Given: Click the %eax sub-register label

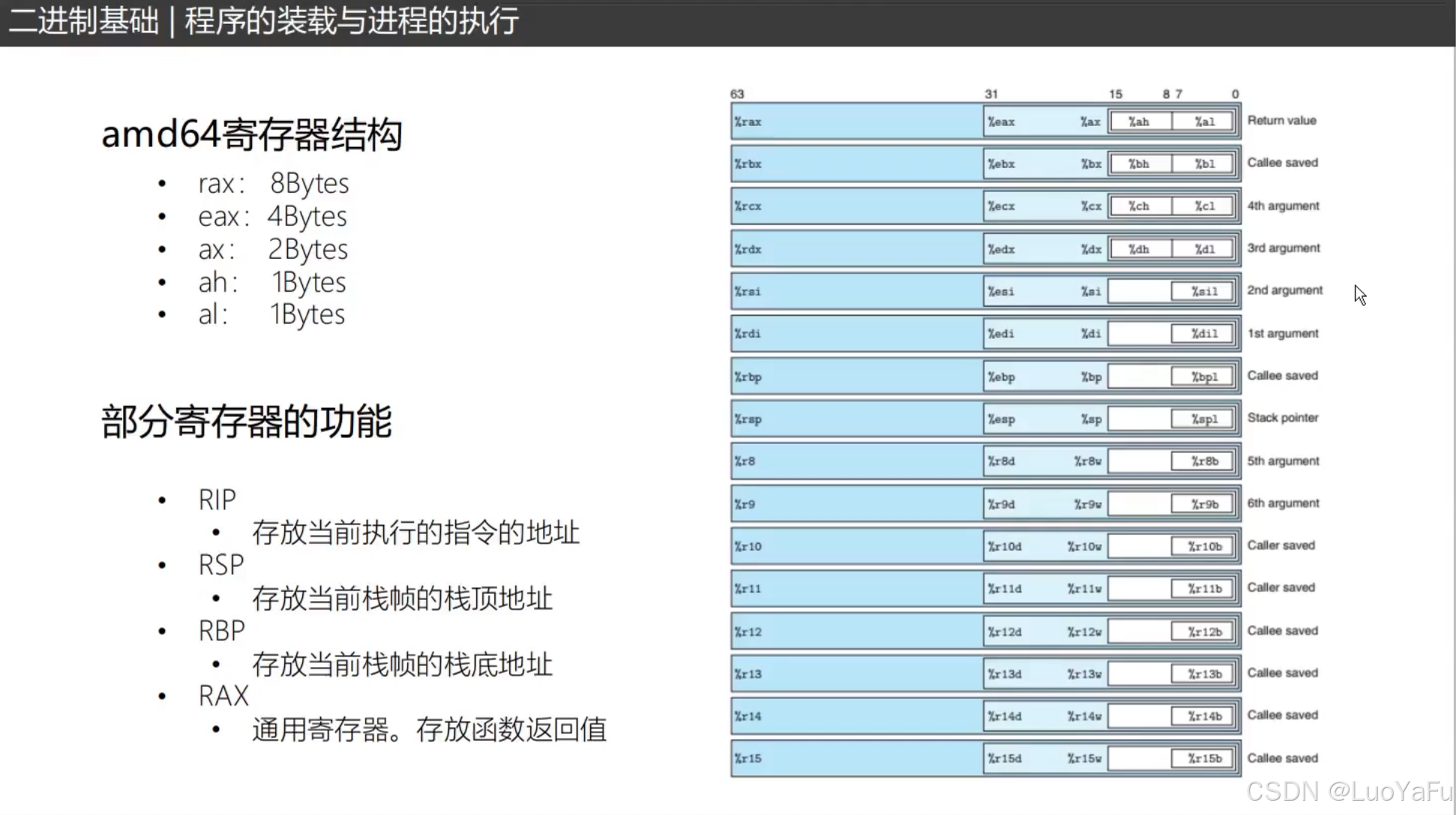Looking at the screenshot, I should tap(1002, 121).
